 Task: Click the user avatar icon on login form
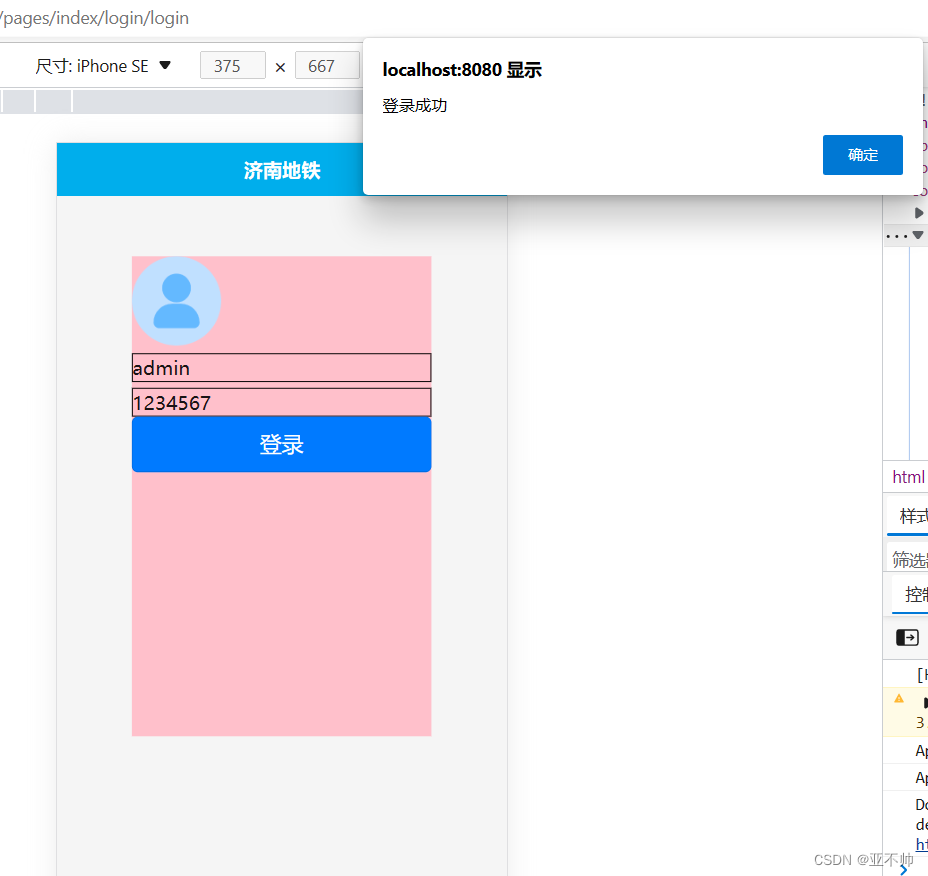tap(176, 301)
